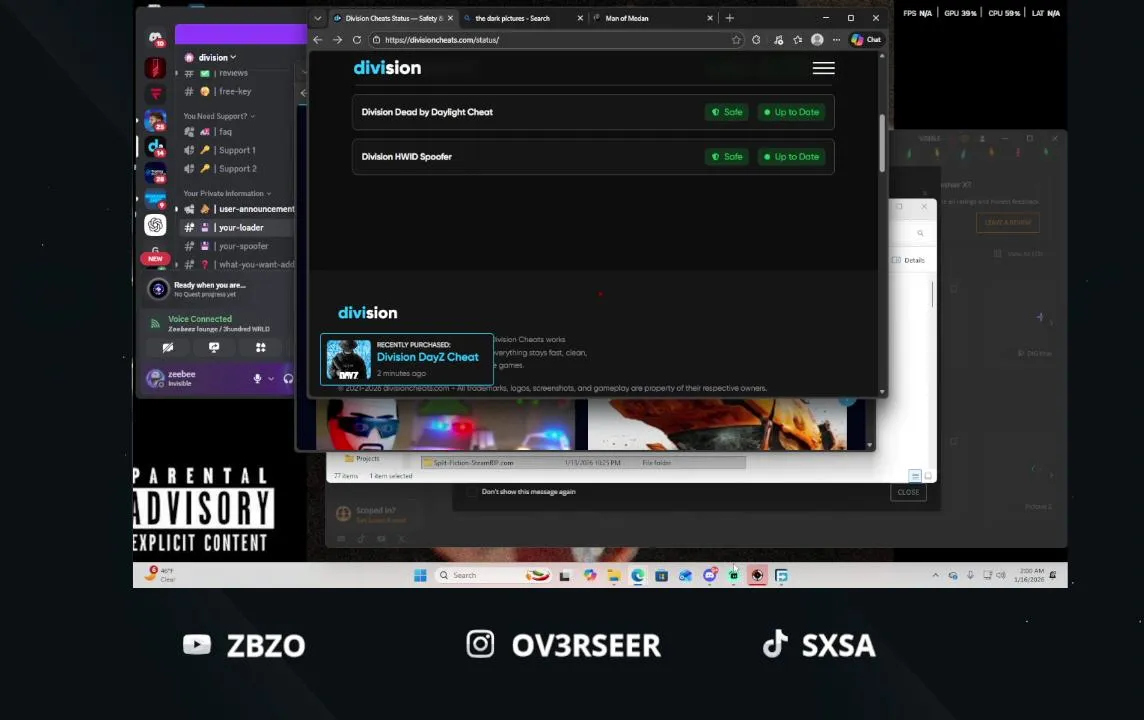Click CLOSE button in background dialog

(908, 492)
